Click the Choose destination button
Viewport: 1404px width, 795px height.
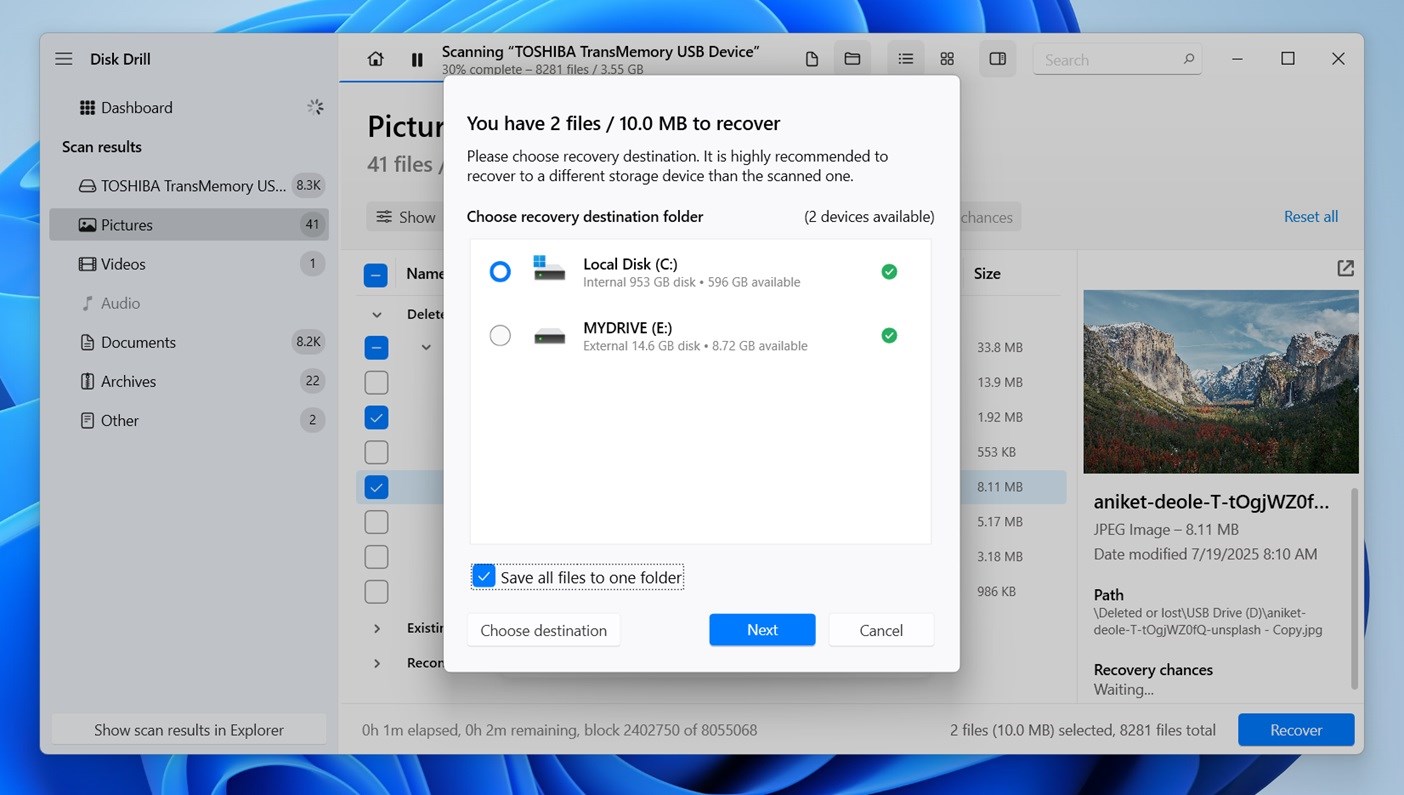tap(544, 630)
